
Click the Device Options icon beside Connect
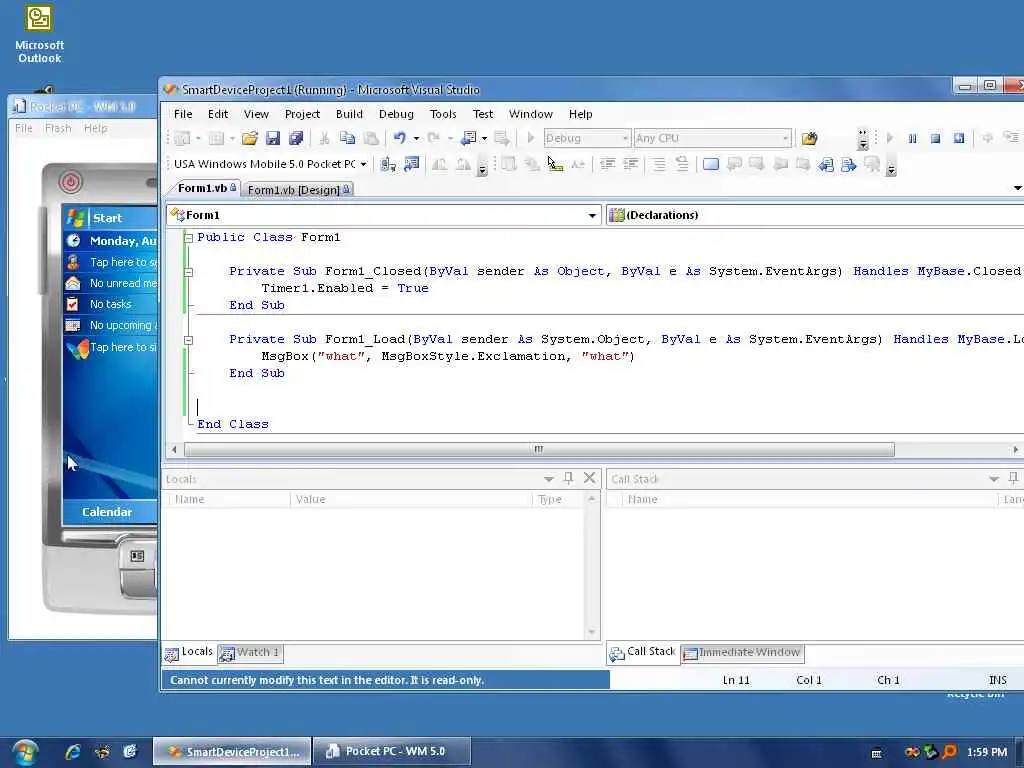click(411, 165)
